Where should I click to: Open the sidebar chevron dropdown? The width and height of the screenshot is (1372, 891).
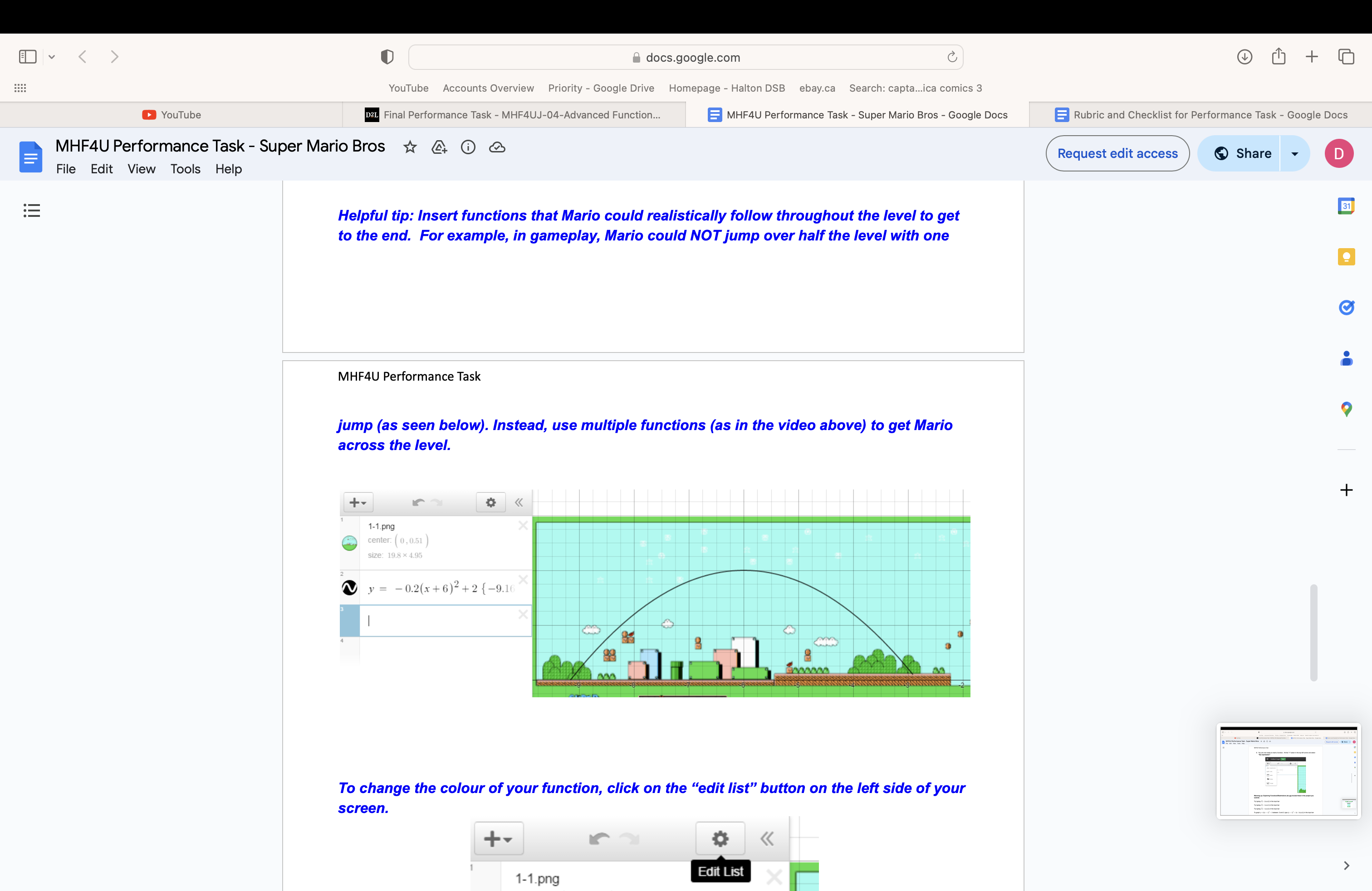tap(53, 56)
